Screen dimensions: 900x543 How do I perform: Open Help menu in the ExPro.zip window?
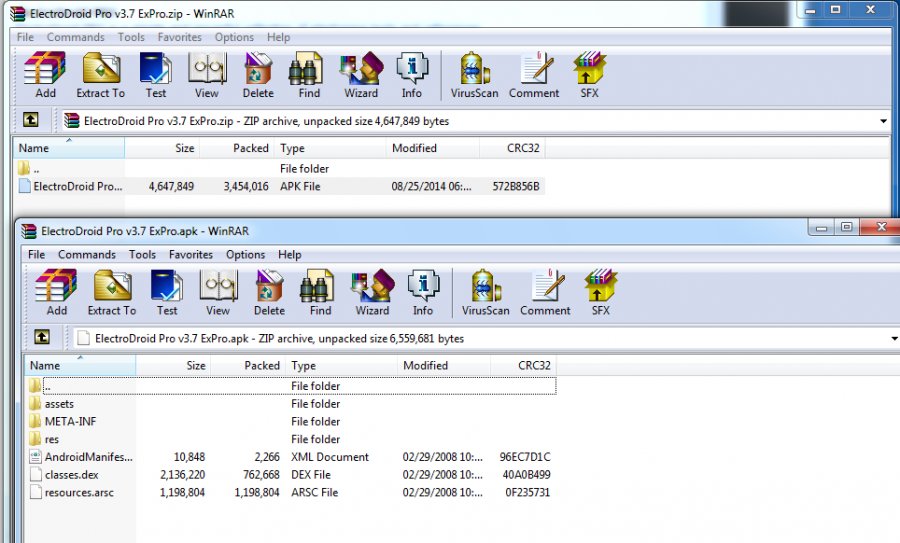coord(278,37)
